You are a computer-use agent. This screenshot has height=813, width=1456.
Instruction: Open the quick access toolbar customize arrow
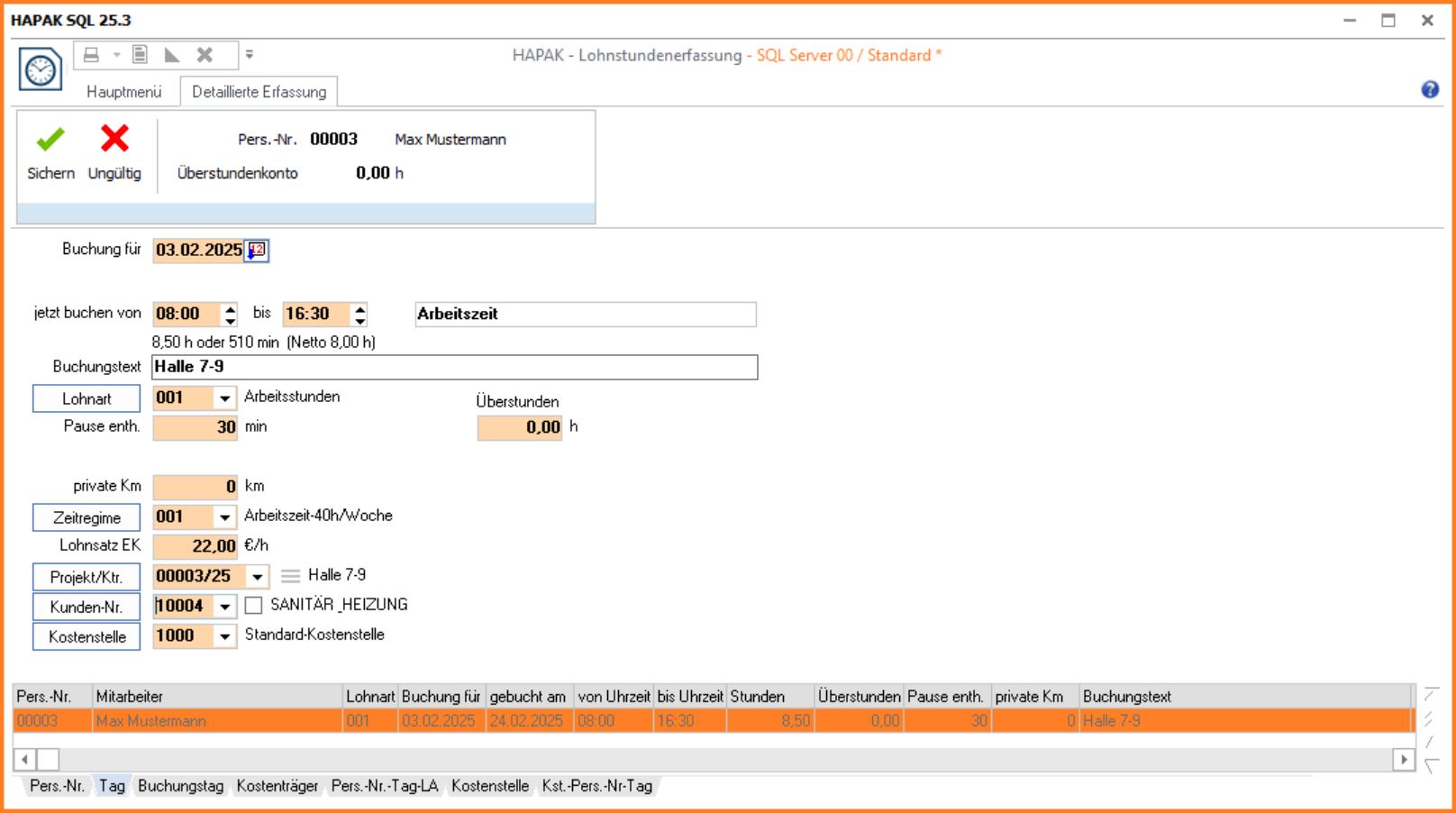coord(250,55)
